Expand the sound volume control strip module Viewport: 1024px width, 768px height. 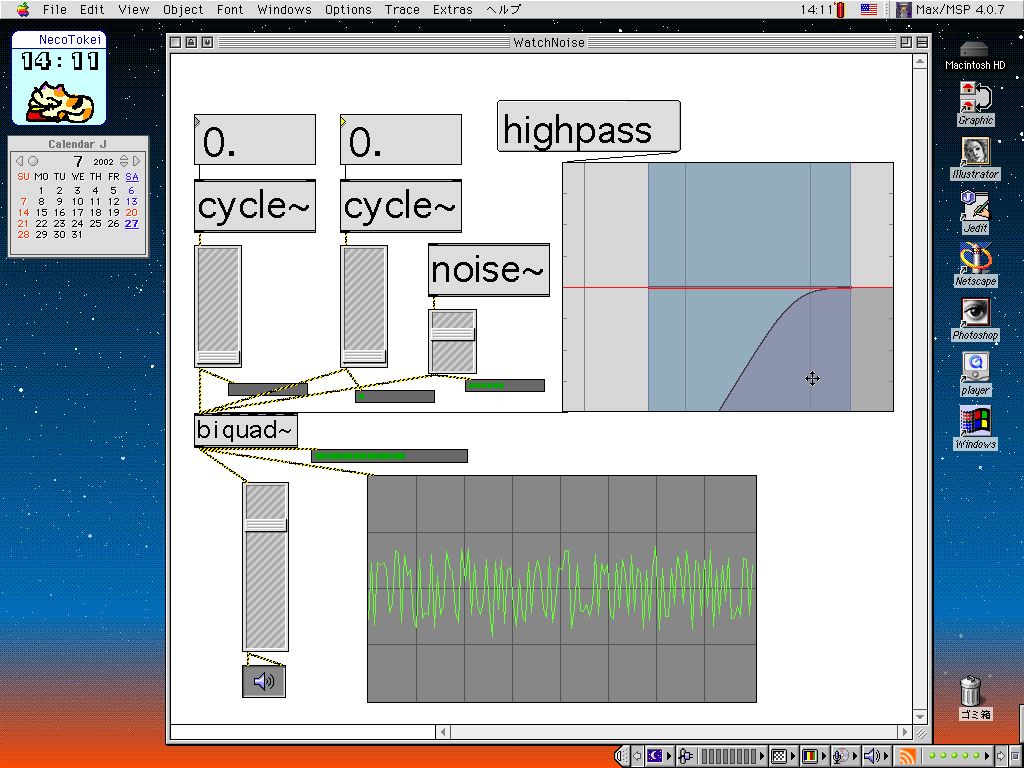[875, 756]
